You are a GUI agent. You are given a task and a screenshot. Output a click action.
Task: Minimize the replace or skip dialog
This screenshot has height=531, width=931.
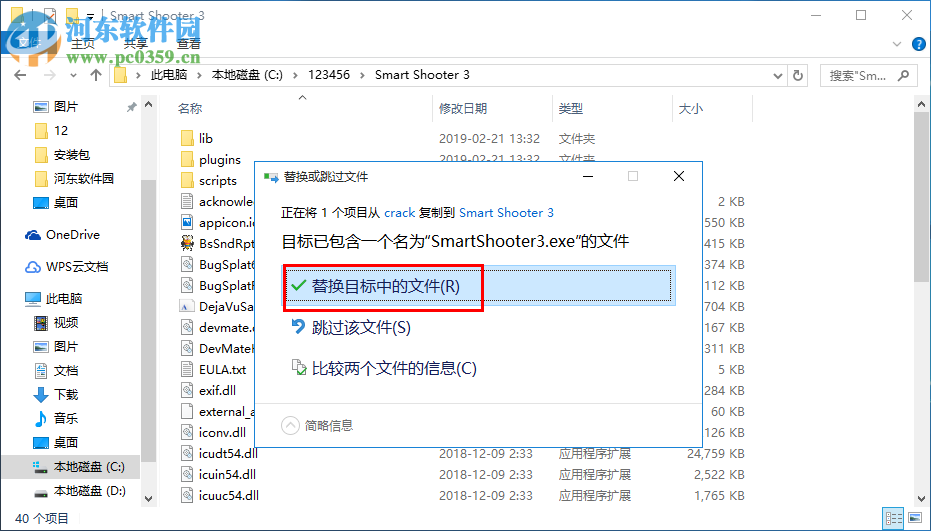(x=588, y=176)
